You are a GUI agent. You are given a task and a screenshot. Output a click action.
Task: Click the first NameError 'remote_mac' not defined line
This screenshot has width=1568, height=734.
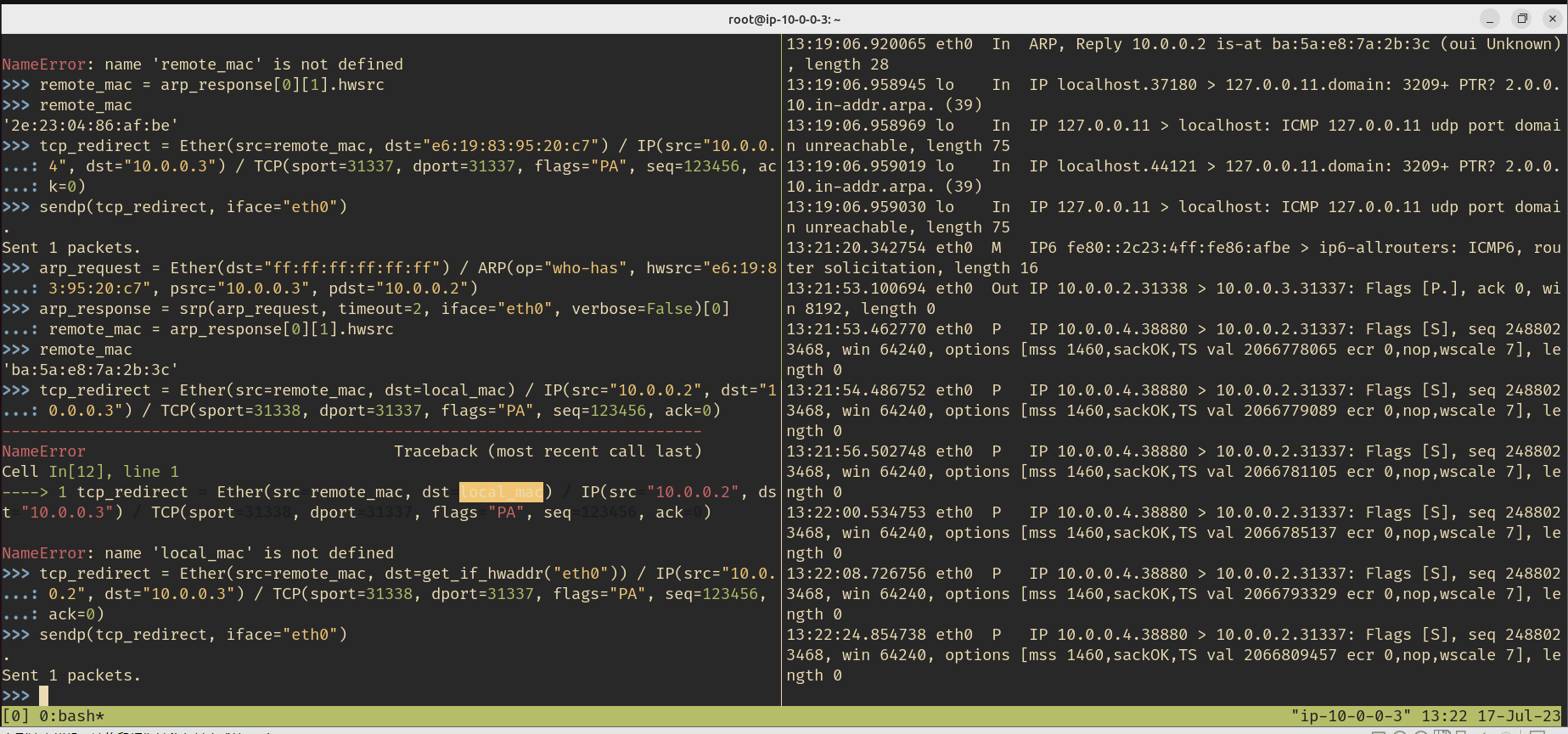tap(202, 64)
